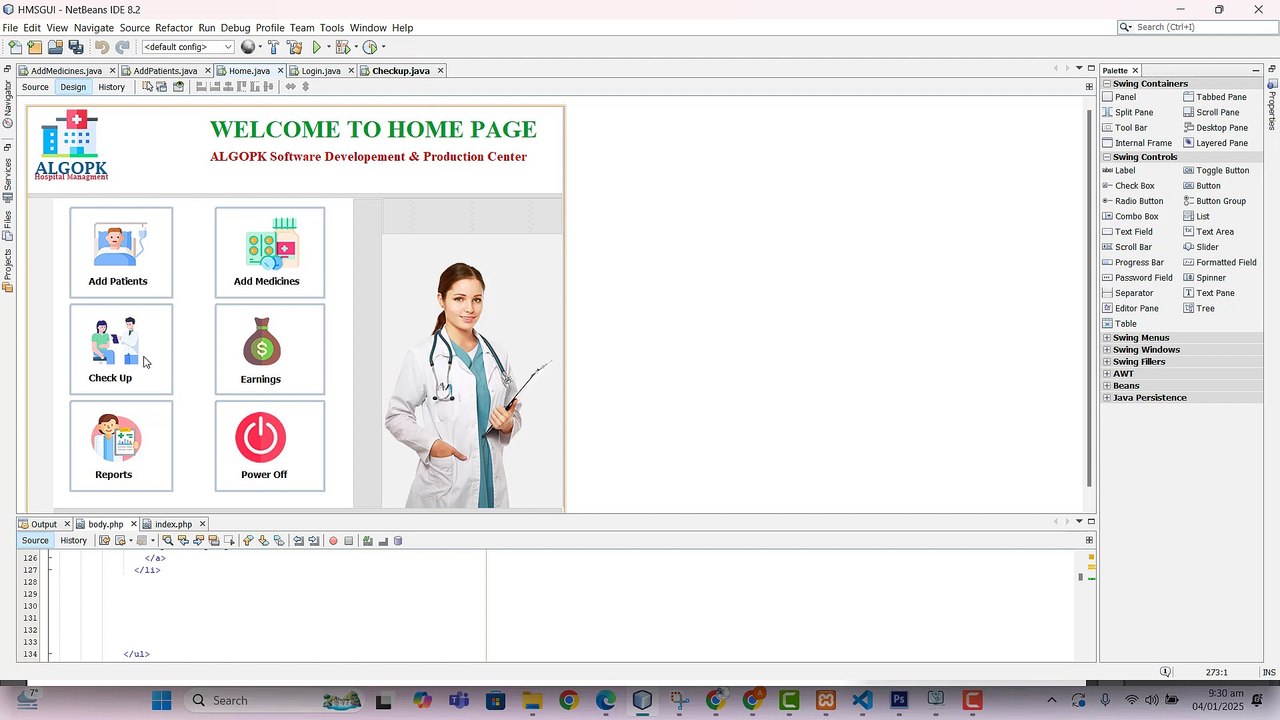Screen dimensions: 1280x720
Task: Pick the Check Box component from palette
Action: click(1128, 186)
